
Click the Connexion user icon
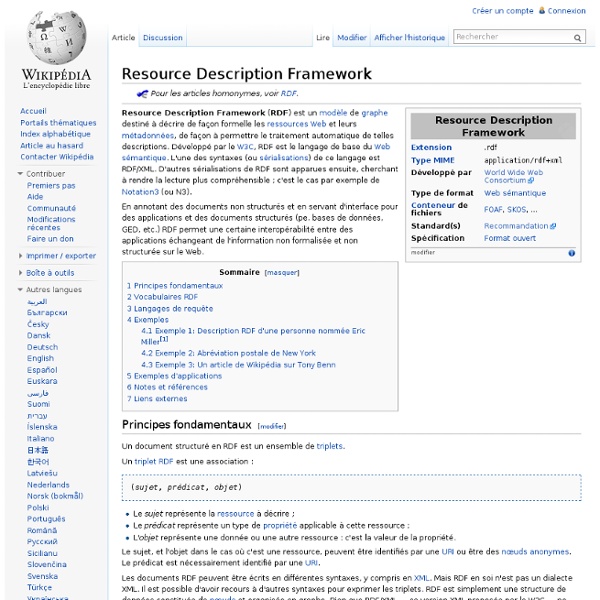pos(542,10)
